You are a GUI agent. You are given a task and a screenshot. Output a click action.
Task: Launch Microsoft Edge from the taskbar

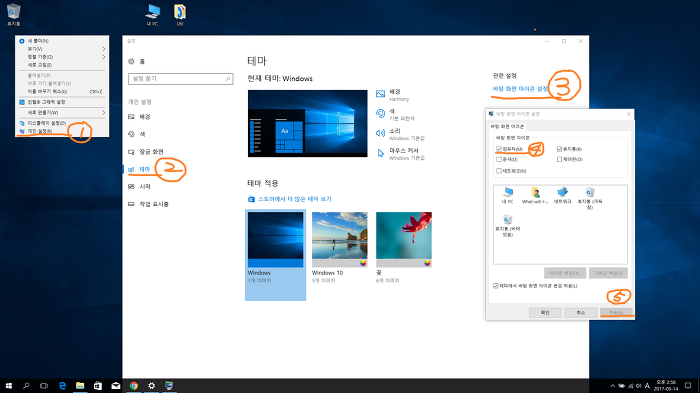pyautogui.click(x=62, y=386)
